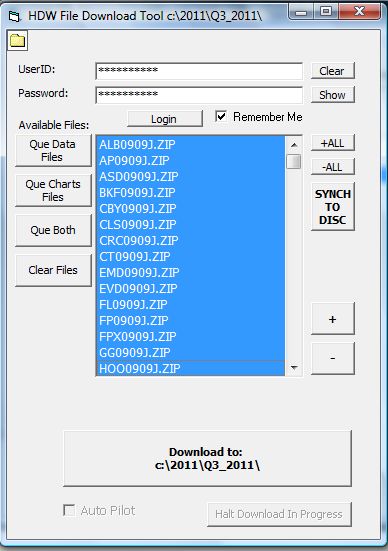Select BKF0909J.ZIP in the list
The width and height of the screenshot is (388, 551).
click(x=190, y=193)
